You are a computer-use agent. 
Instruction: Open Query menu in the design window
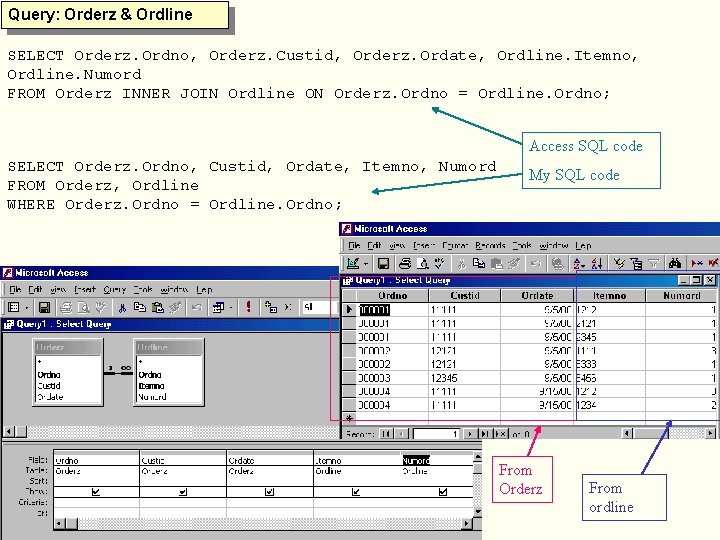[114, 289]
